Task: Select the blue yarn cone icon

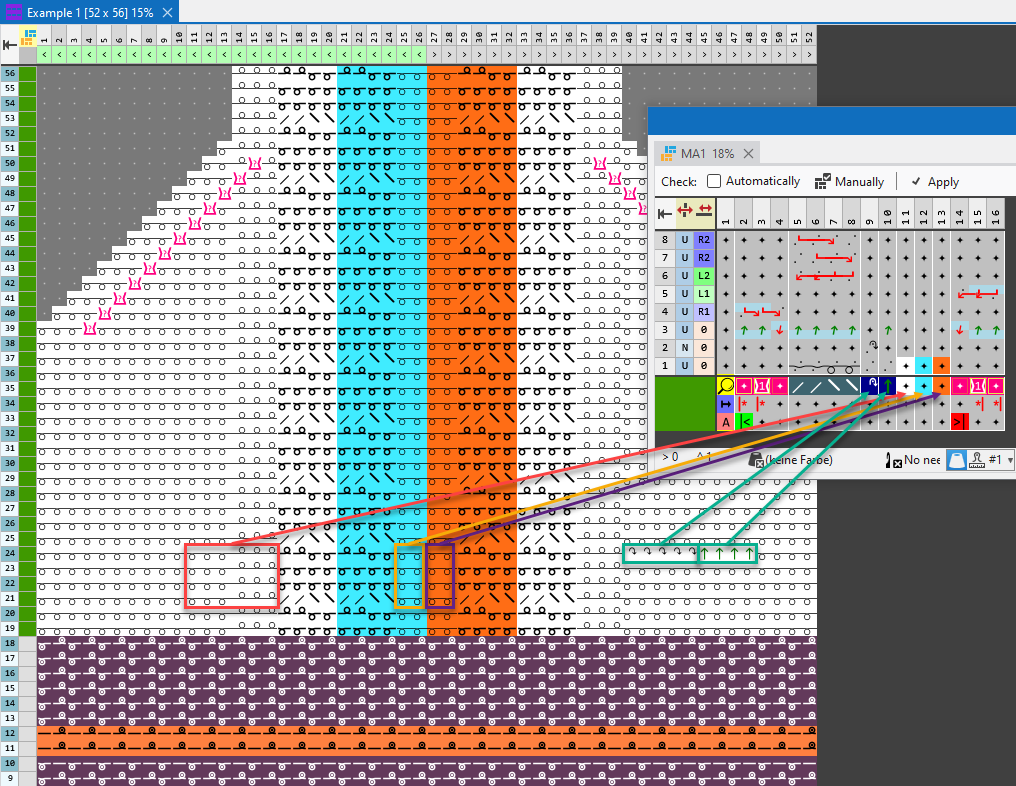Action: click(957, 460)
